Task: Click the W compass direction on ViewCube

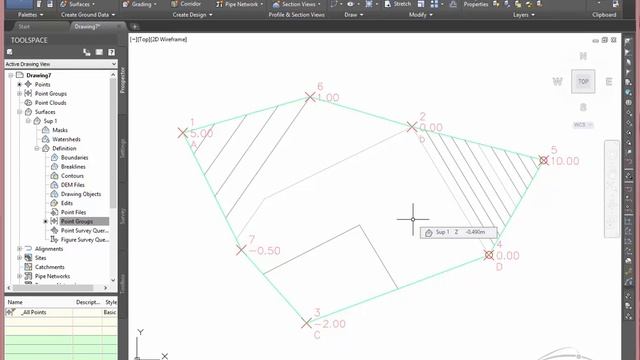Action: pos(557,82)
